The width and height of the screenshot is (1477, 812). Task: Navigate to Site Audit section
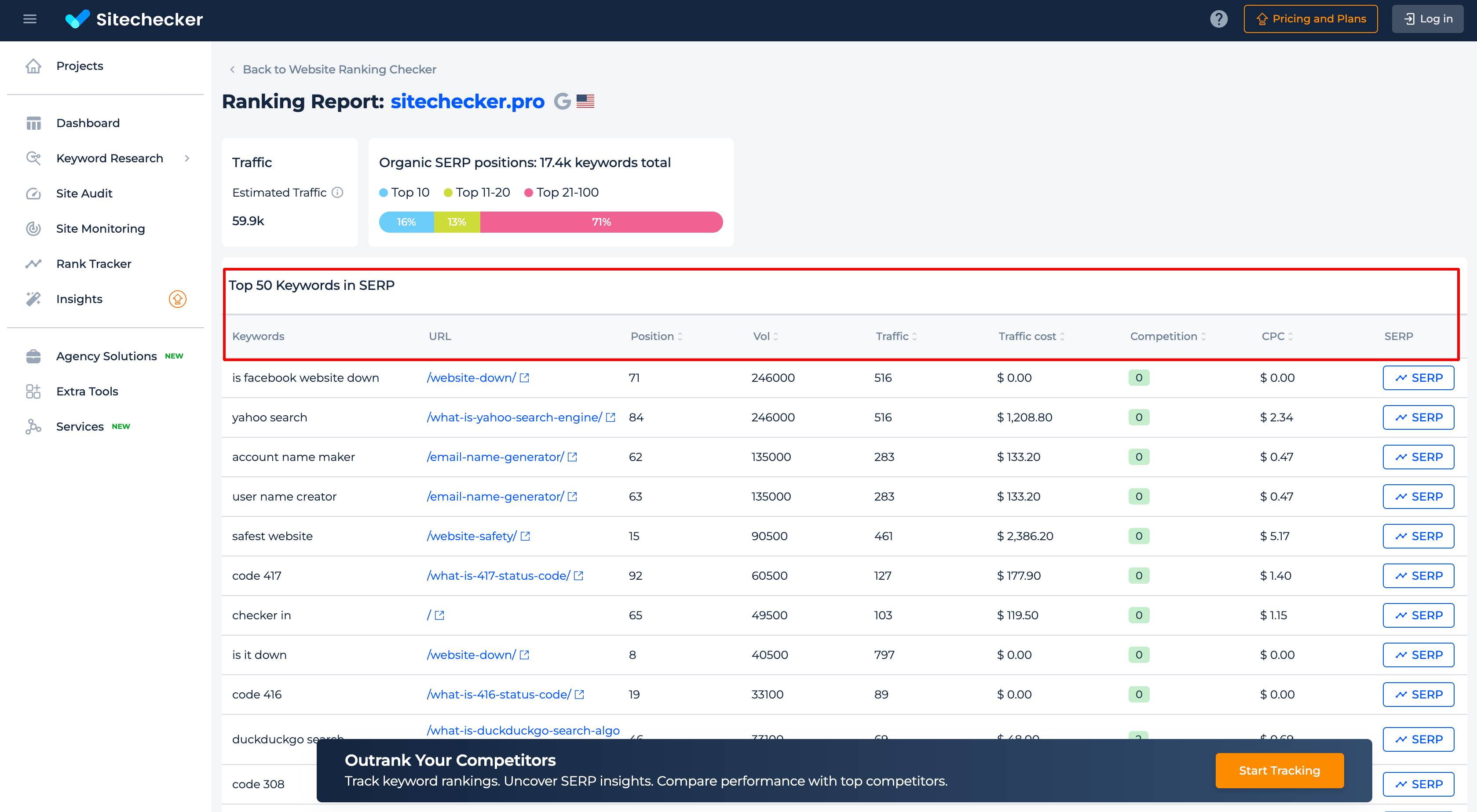pyautogui.click(x=84, y=193)
